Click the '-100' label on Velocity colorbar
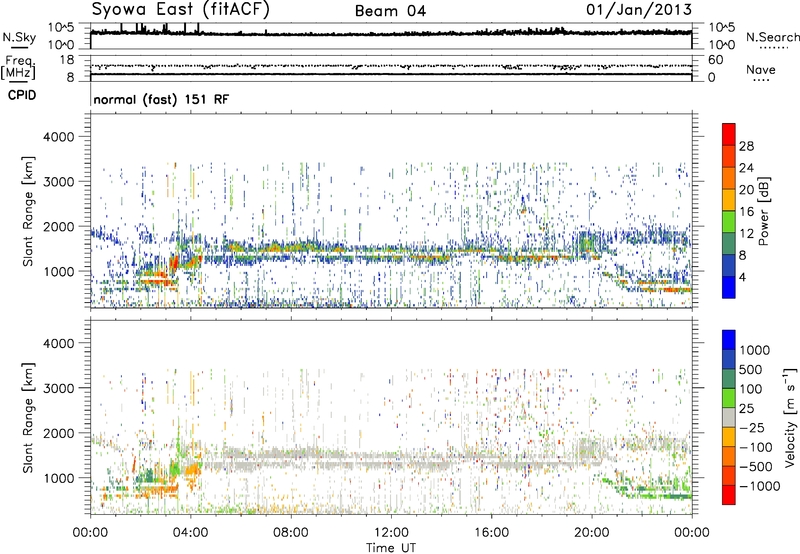The image size is (800, 554). click(x=755, y=447)
